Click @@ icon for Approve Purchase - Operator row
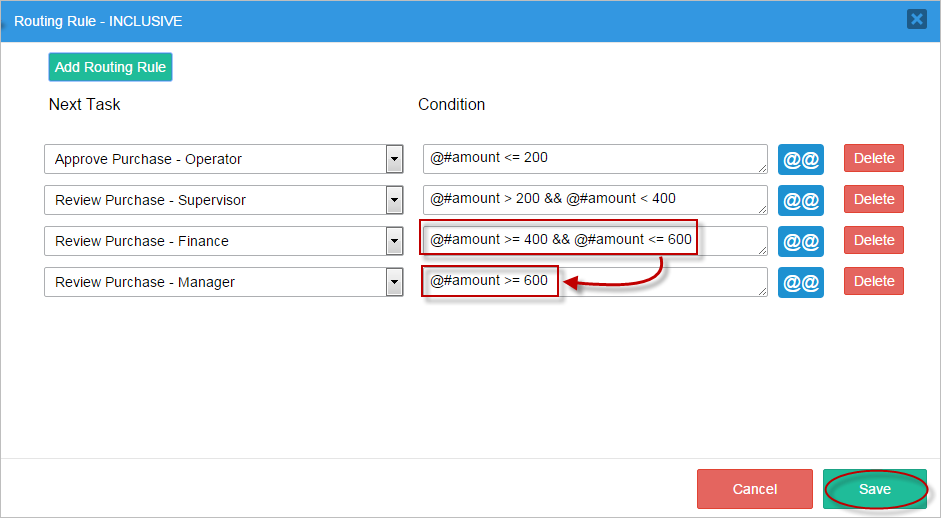 [800, 159]
